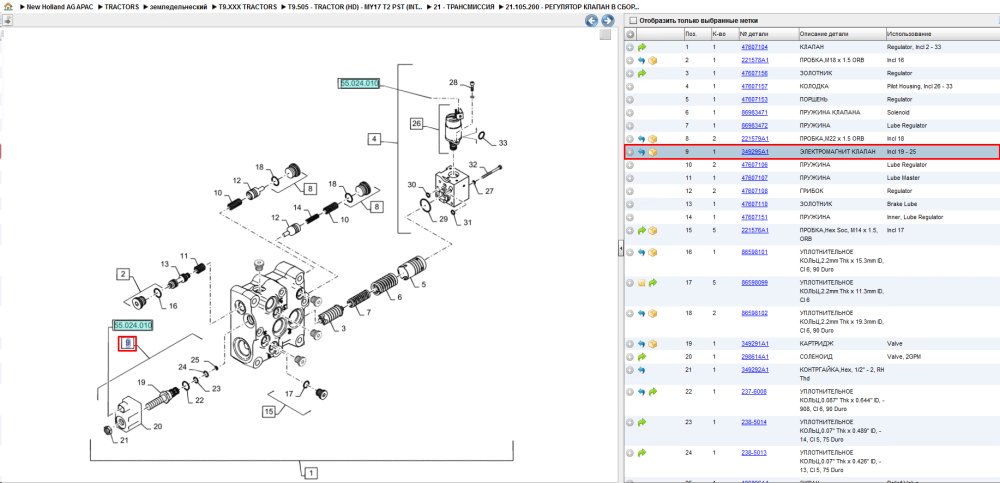Open breadcrumb '21 - ТРАНСМИССИЯ'
Viewport: 1000px width, 483px height.
pyautogui.click(x=464, y=6)
